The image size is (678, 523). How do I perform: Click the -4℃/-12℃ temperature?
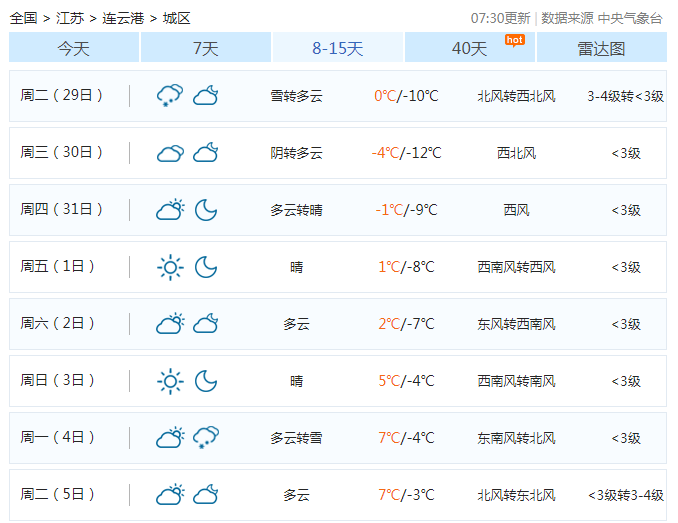click(x=406, y=153)
